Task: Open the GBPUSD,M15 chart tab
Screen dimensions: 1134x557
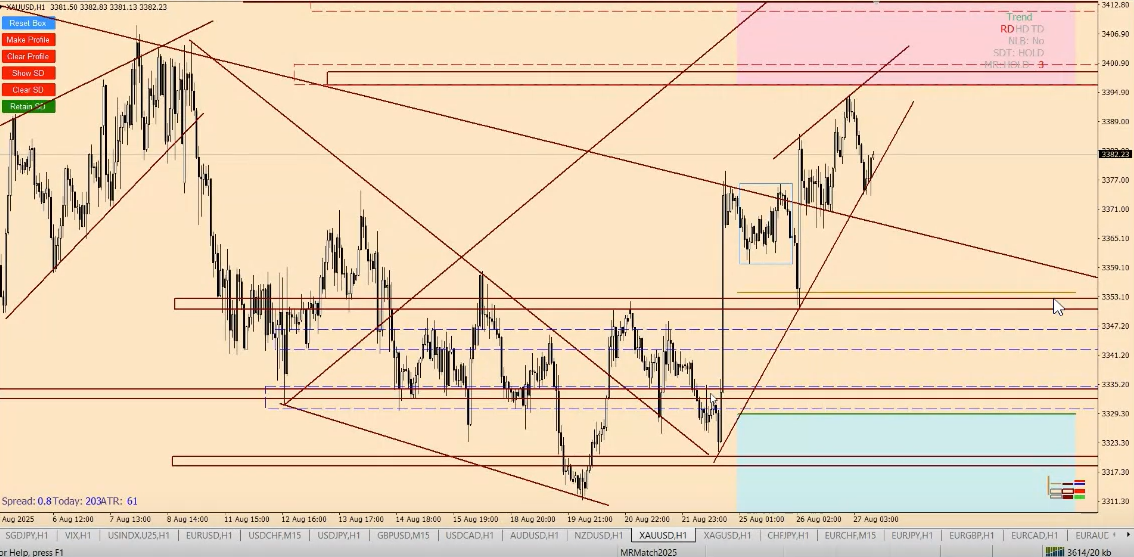Action: pos(404,536)
